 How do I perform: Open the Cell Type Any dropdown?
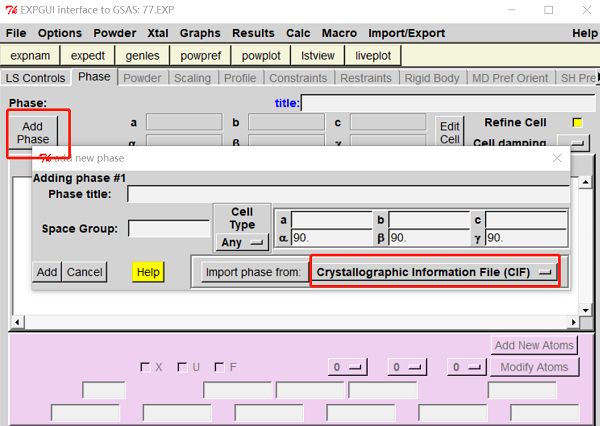point(242,242)
